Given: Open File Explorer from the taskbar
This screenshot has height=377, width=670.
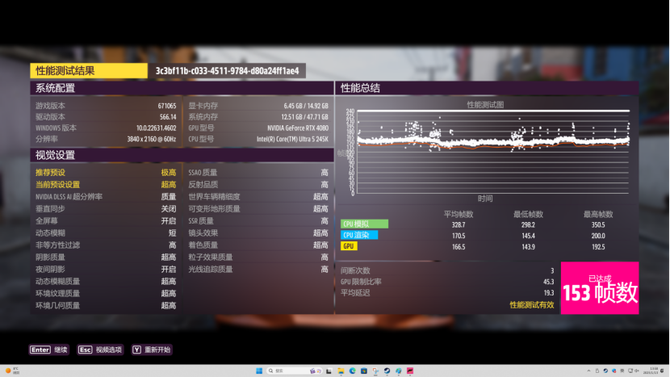Looking at the screenshot, I should pos(341,371).
